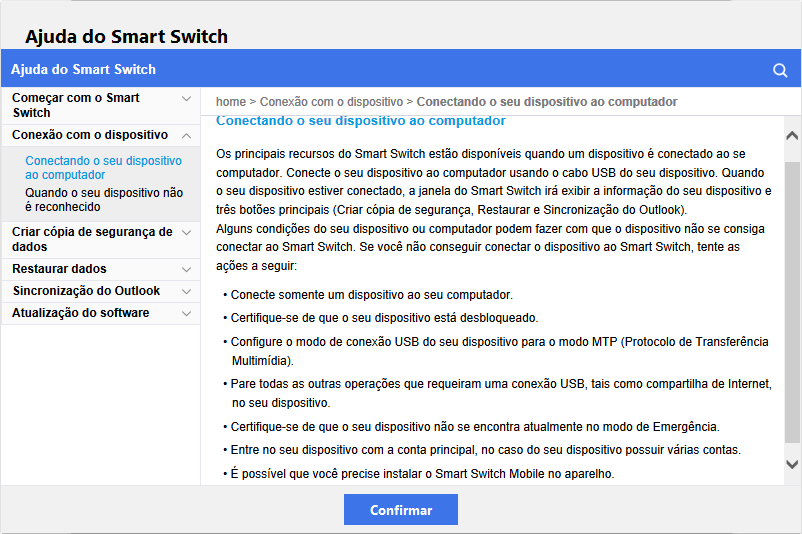Screen dimensions: 802x534
Task: Select Restaurar dados in sidebar
Action: 59,269
